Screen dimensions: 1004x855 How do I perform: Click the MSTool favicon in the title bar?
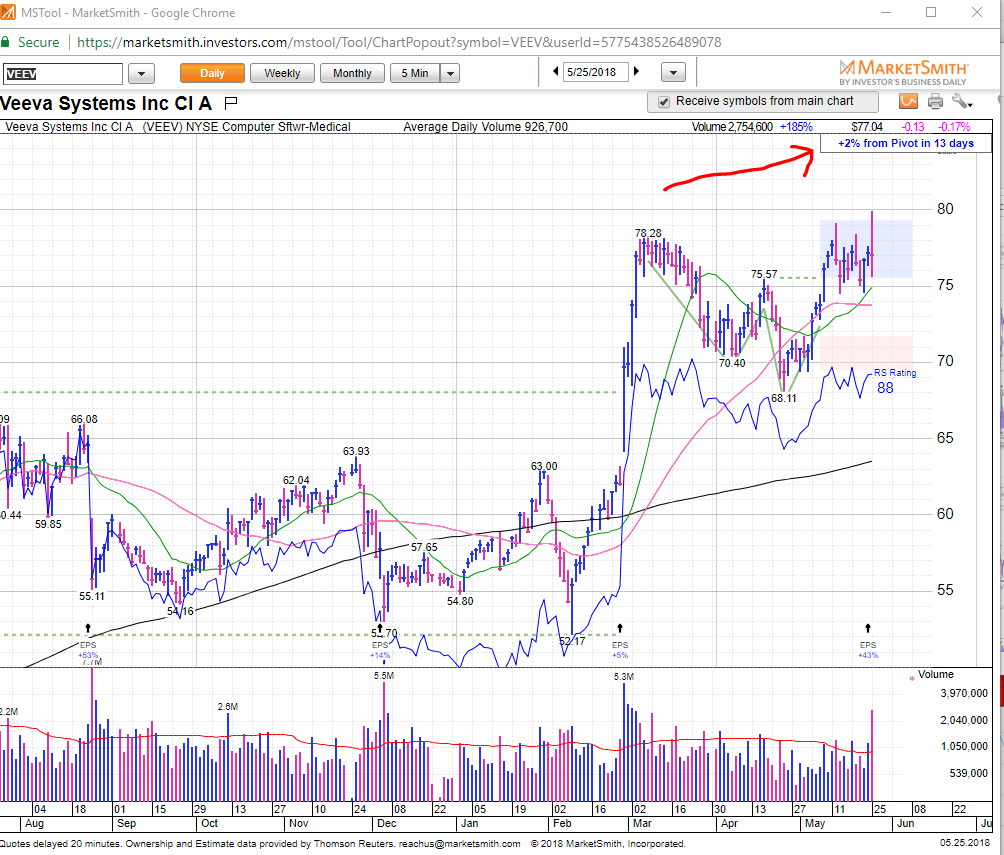(8, 12)
